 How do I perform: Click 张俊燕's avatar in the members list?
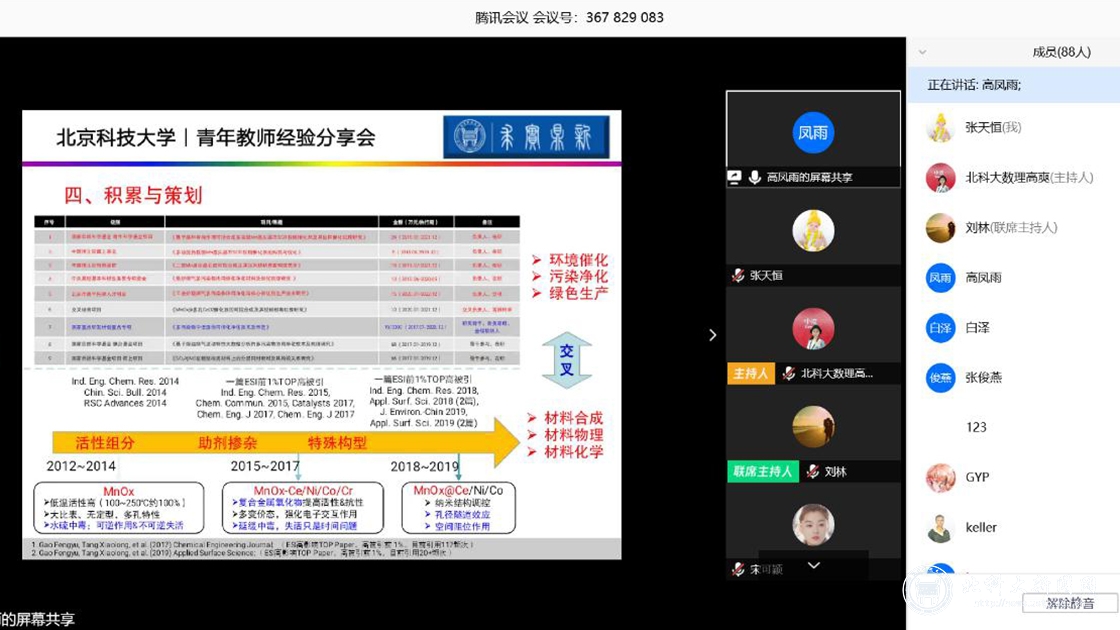click(940, 377)
